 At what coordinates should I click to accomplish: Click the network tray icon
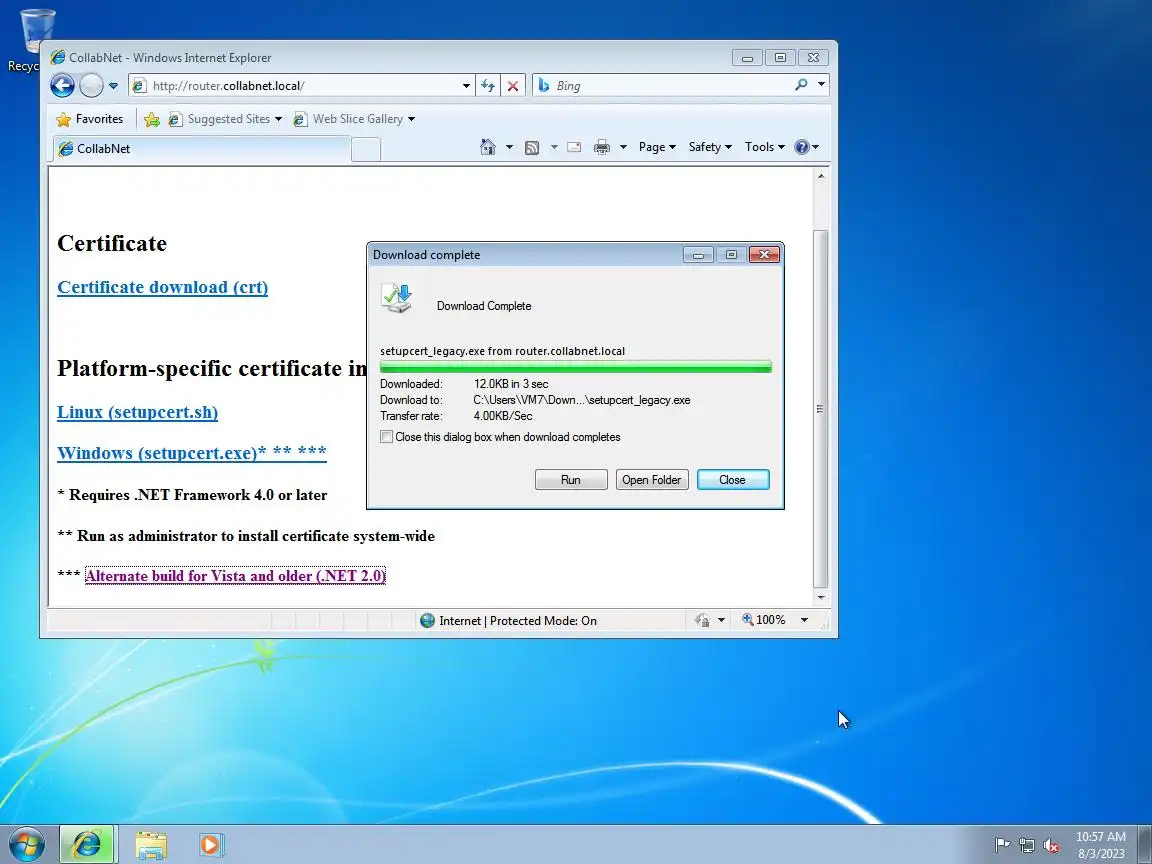click(x=1026, y=846)
